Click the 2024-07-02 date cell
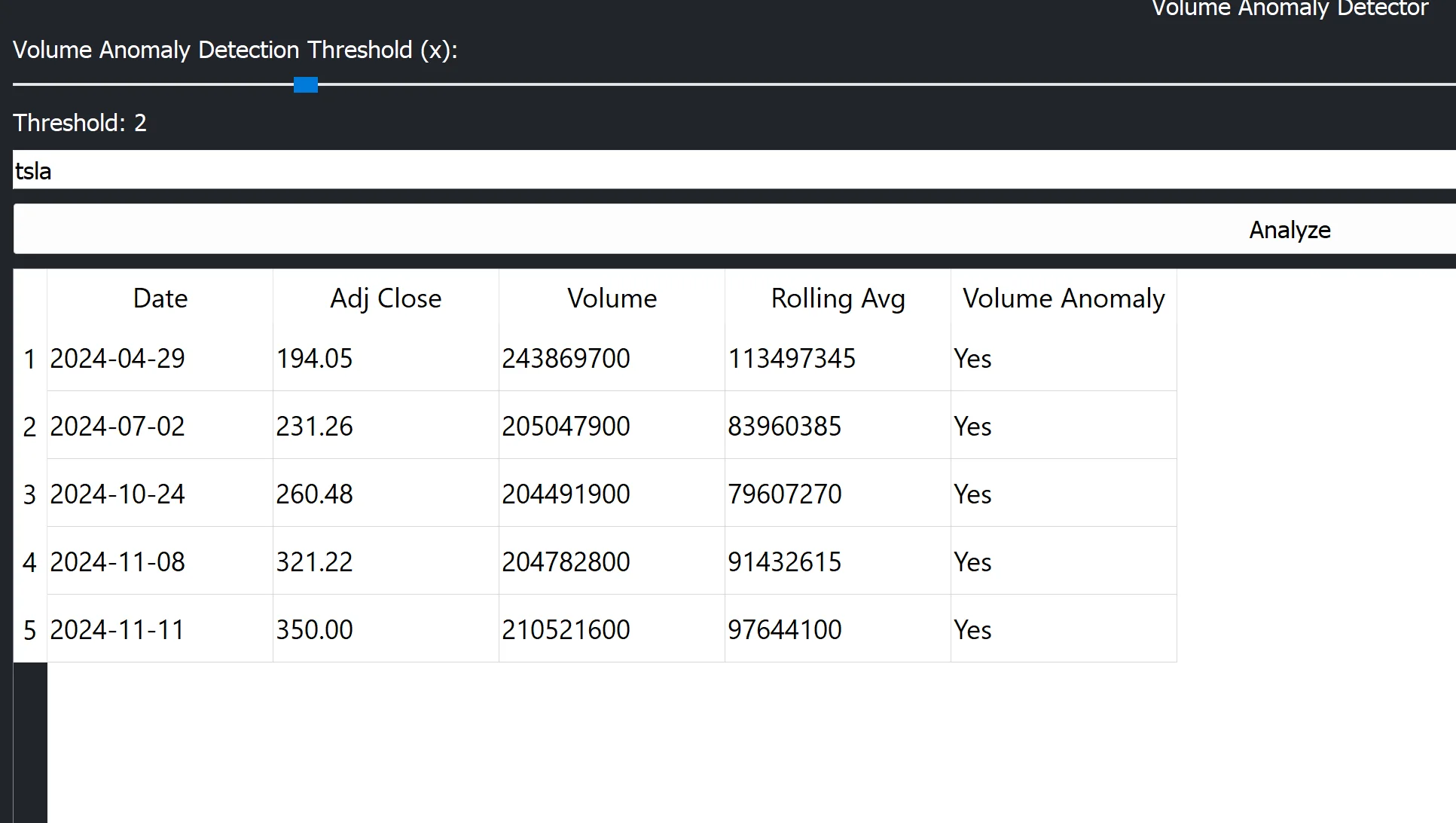 click(118, 426)
